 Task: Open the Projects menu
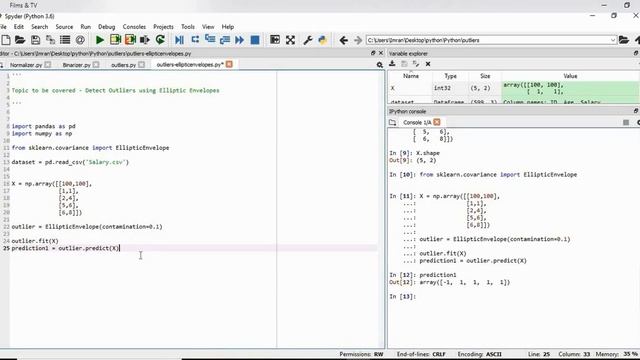163,27
